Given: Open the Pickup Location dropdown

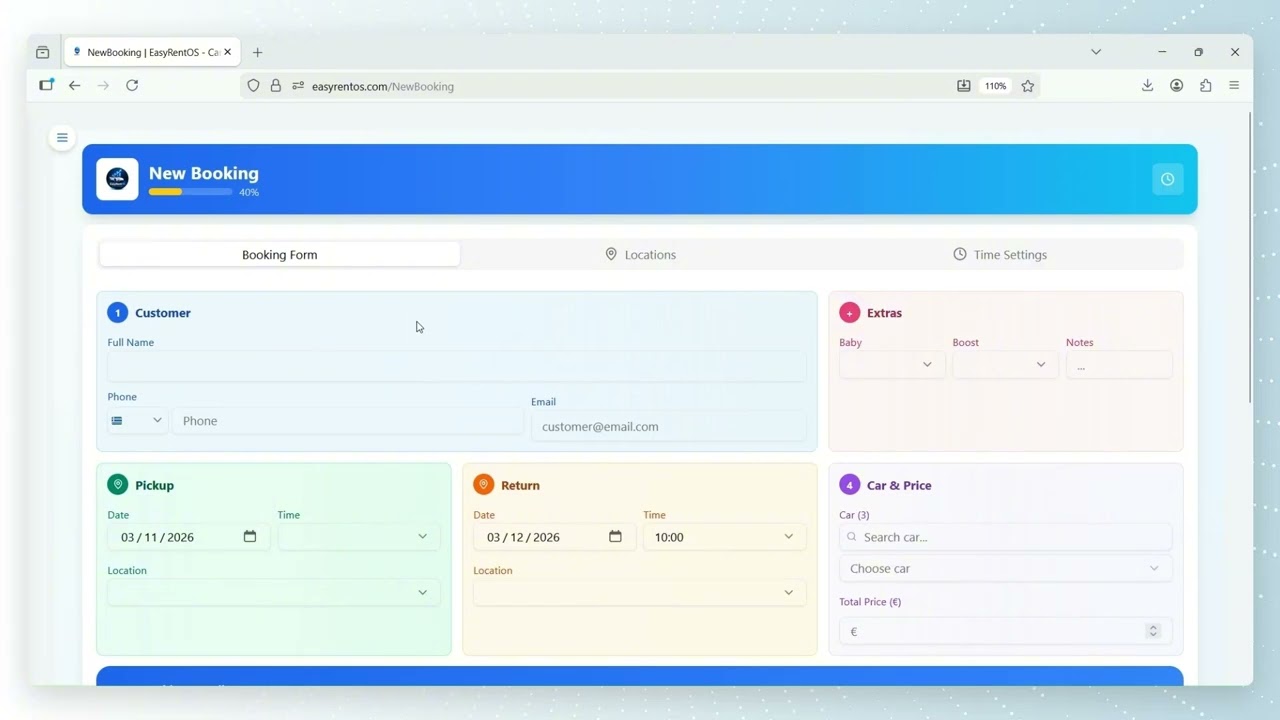Looking at the screenshot, I should (274, 593).
